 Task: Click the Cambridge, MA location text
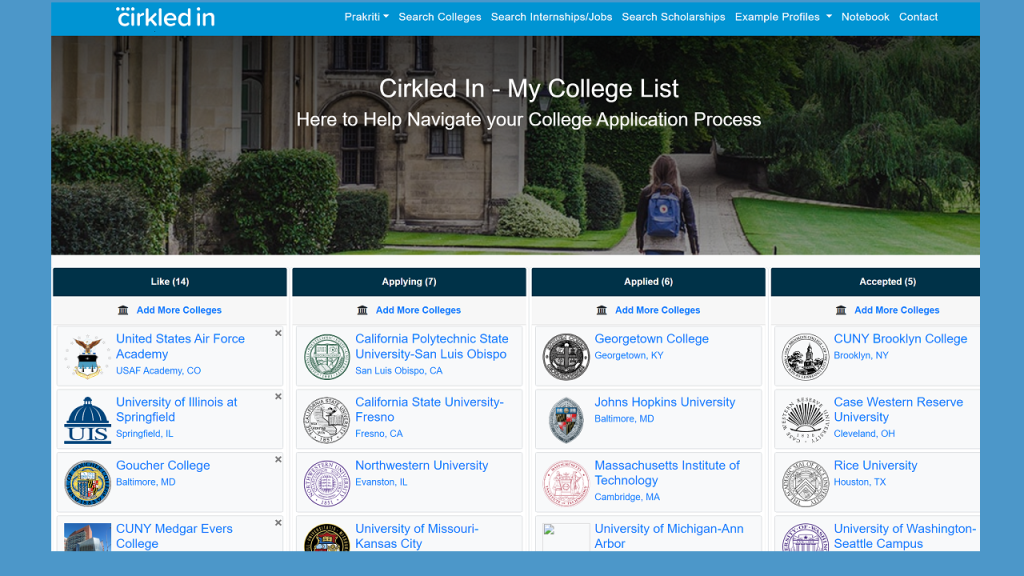(627, 497)
